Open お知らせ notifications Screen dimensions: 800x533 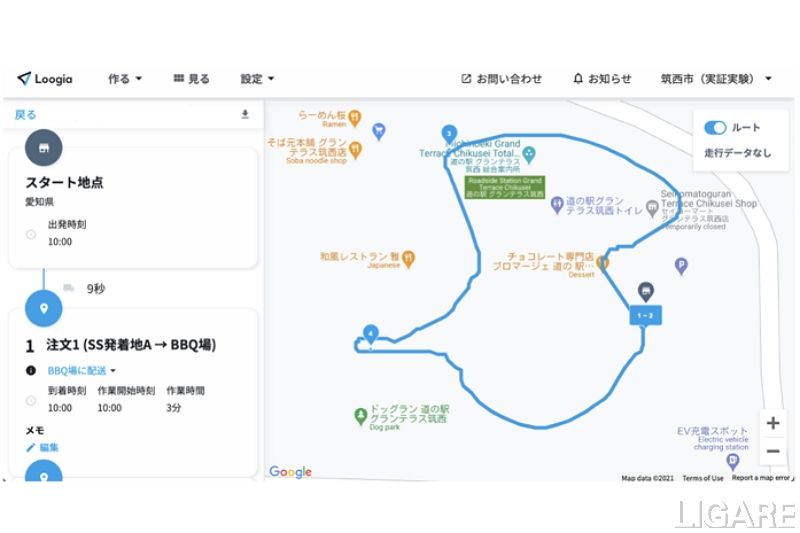(x=602, y=79)
